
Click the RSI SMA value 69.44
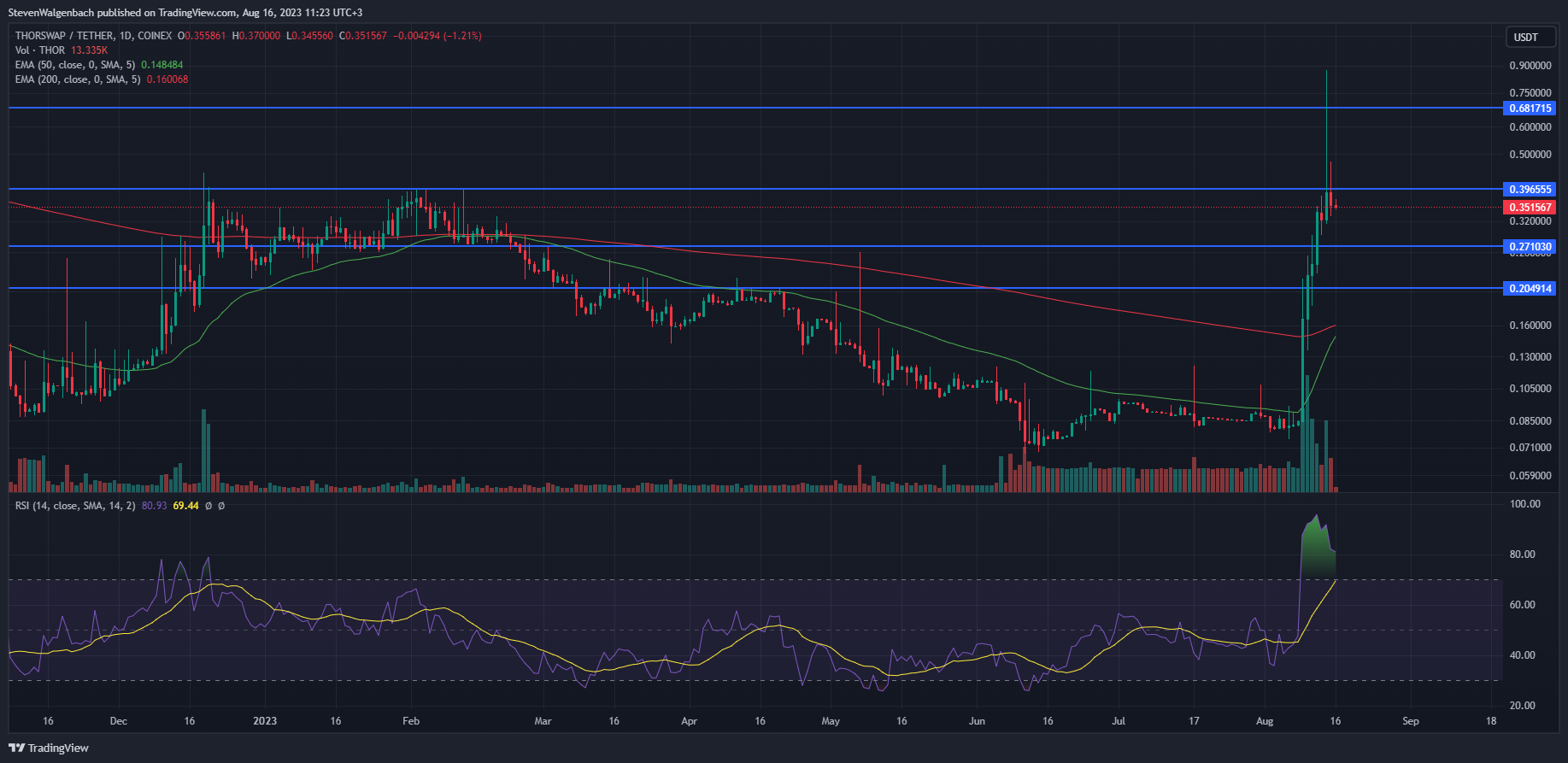185,506
